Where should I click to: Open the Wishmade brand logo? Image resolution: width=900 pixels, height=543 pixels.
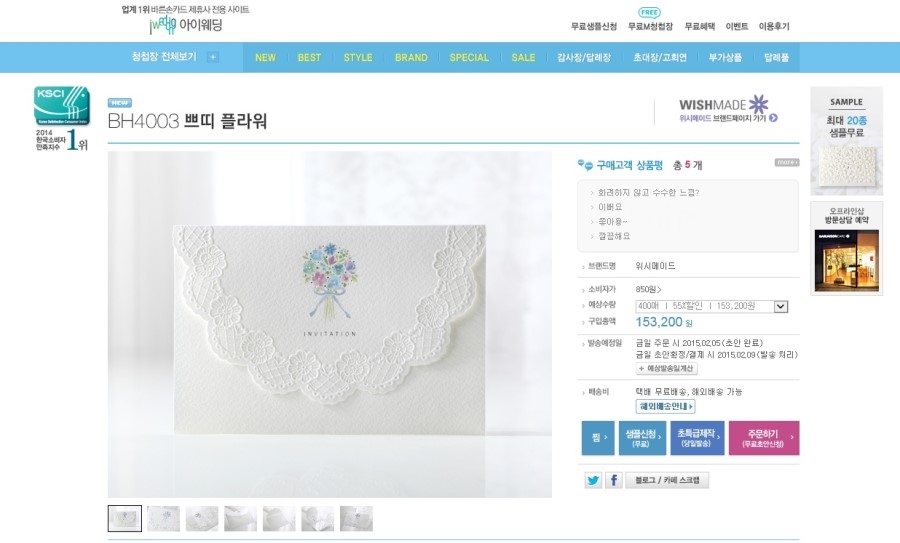click(x=723, y=104)
